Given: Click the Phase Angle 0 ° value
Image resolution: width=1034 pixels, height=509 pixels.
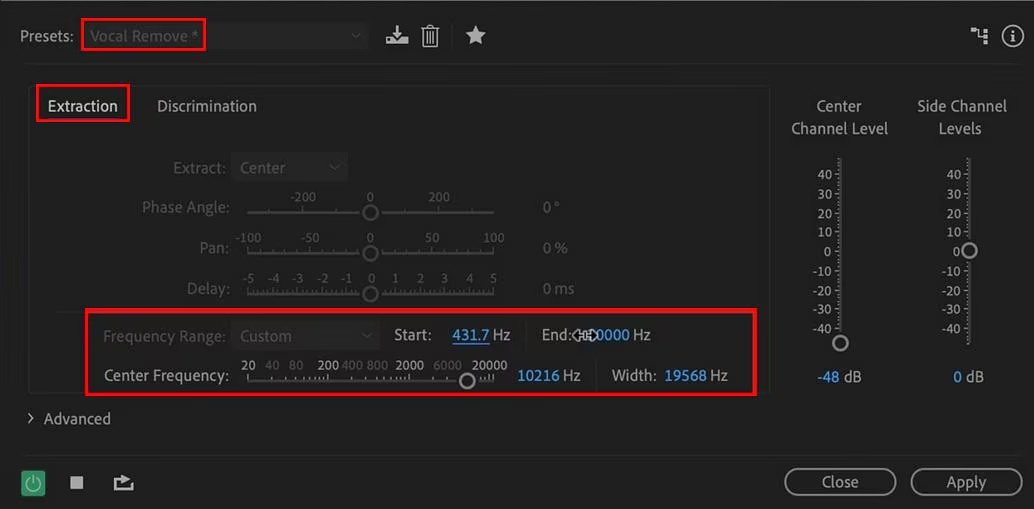Looking at the screenshot, I should pyautogui.click(x=551, y=208).
